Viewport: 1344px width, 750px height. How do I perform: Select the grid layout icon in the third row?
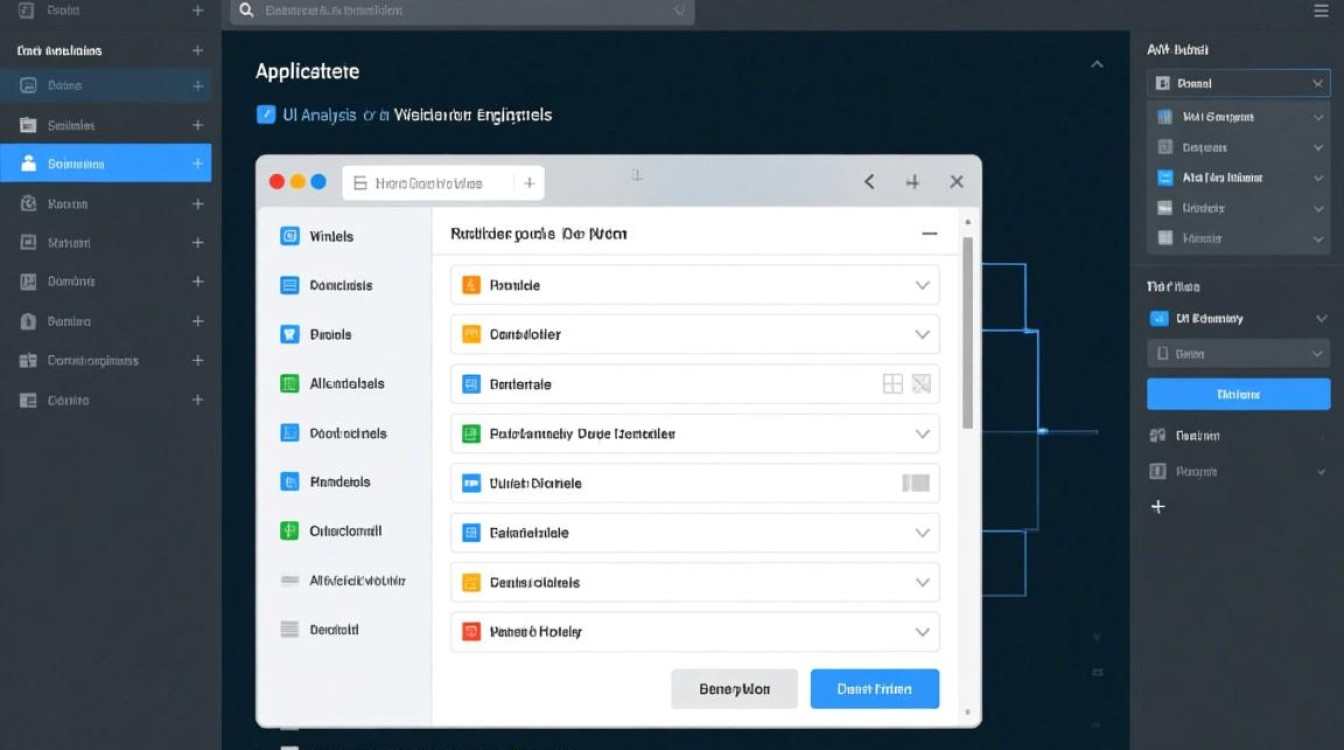892,384
